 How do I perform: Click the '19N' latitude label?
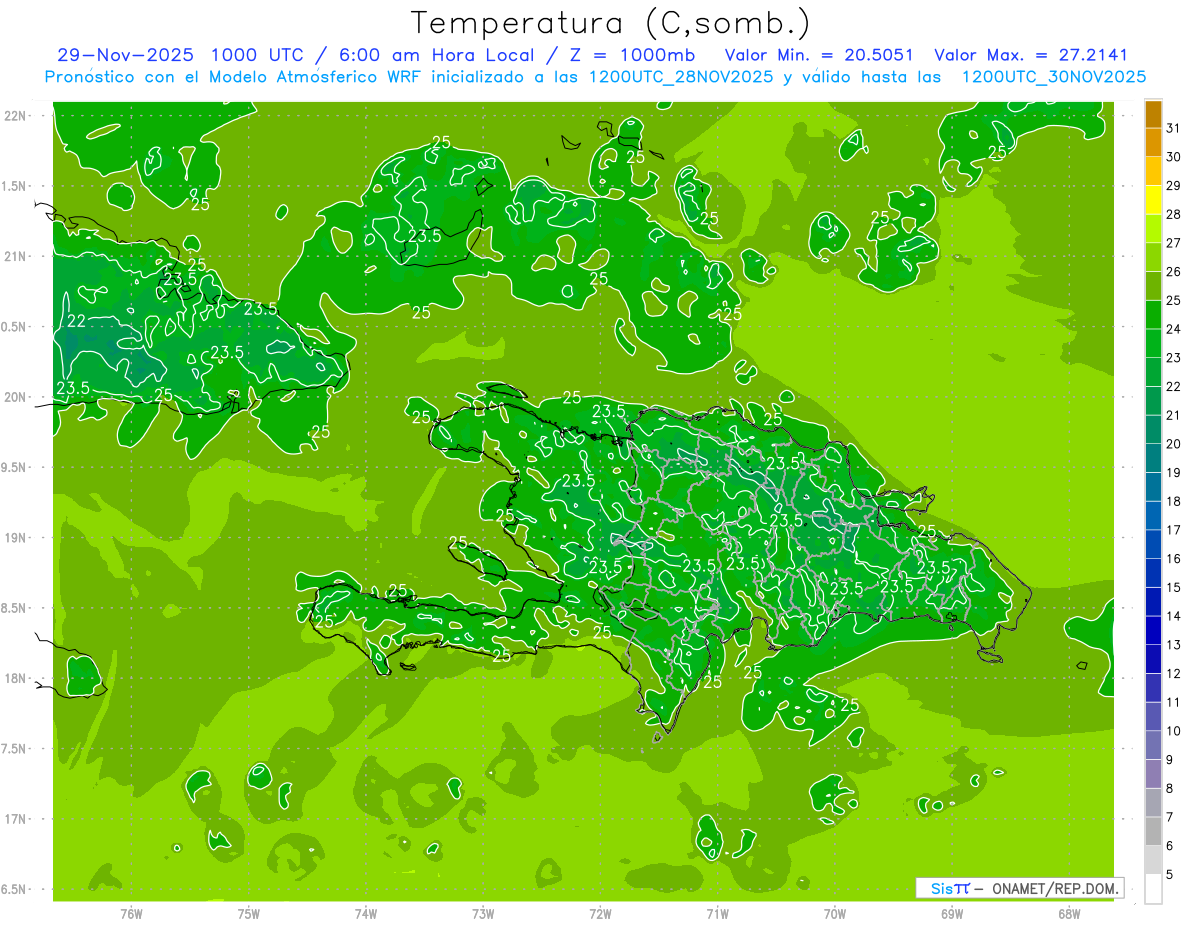click(x=14, y=538)
